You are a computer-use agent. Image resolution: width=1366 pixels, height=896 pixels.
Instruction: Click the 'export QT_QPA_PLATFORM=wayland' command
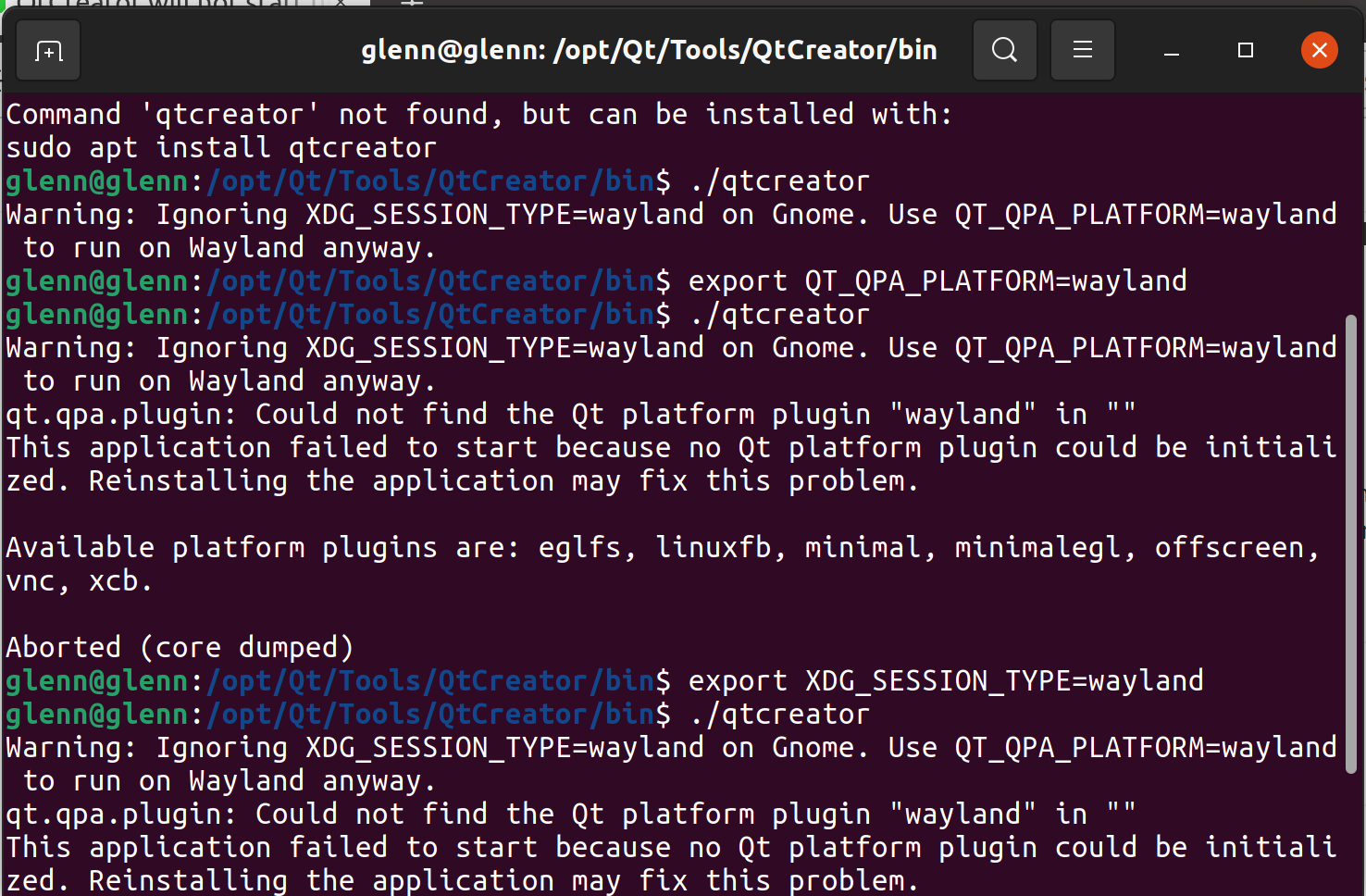point(937,281)
